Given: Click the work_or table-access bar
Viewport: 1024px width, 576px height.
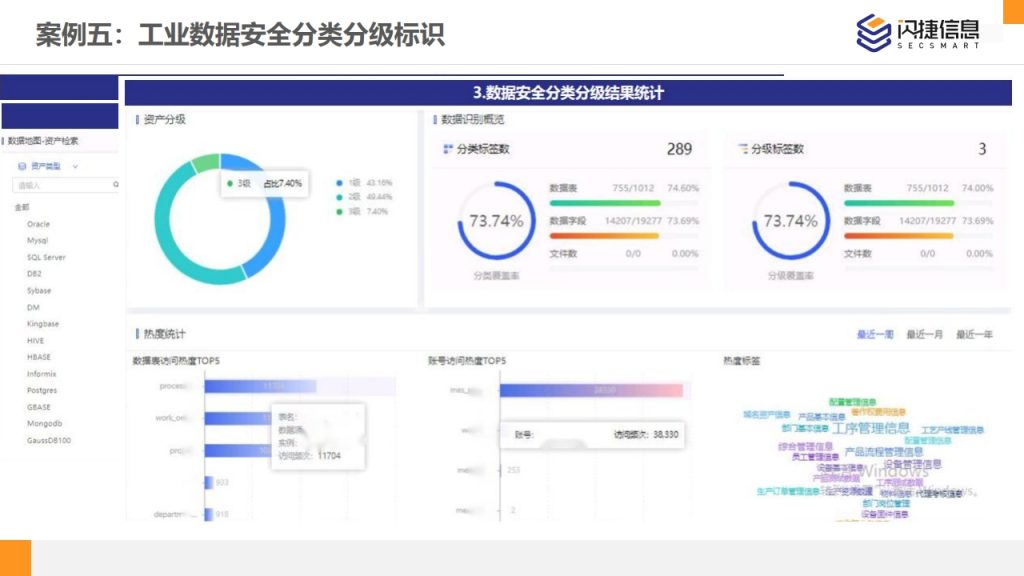Looking at the screenshot, I should 237,418.
